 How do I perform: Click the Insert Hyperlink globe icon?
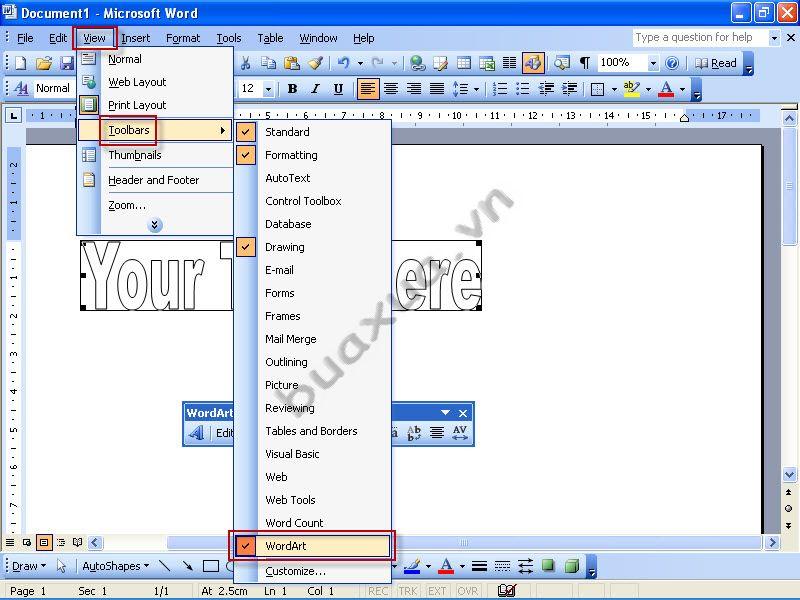(x=417, y=63)
